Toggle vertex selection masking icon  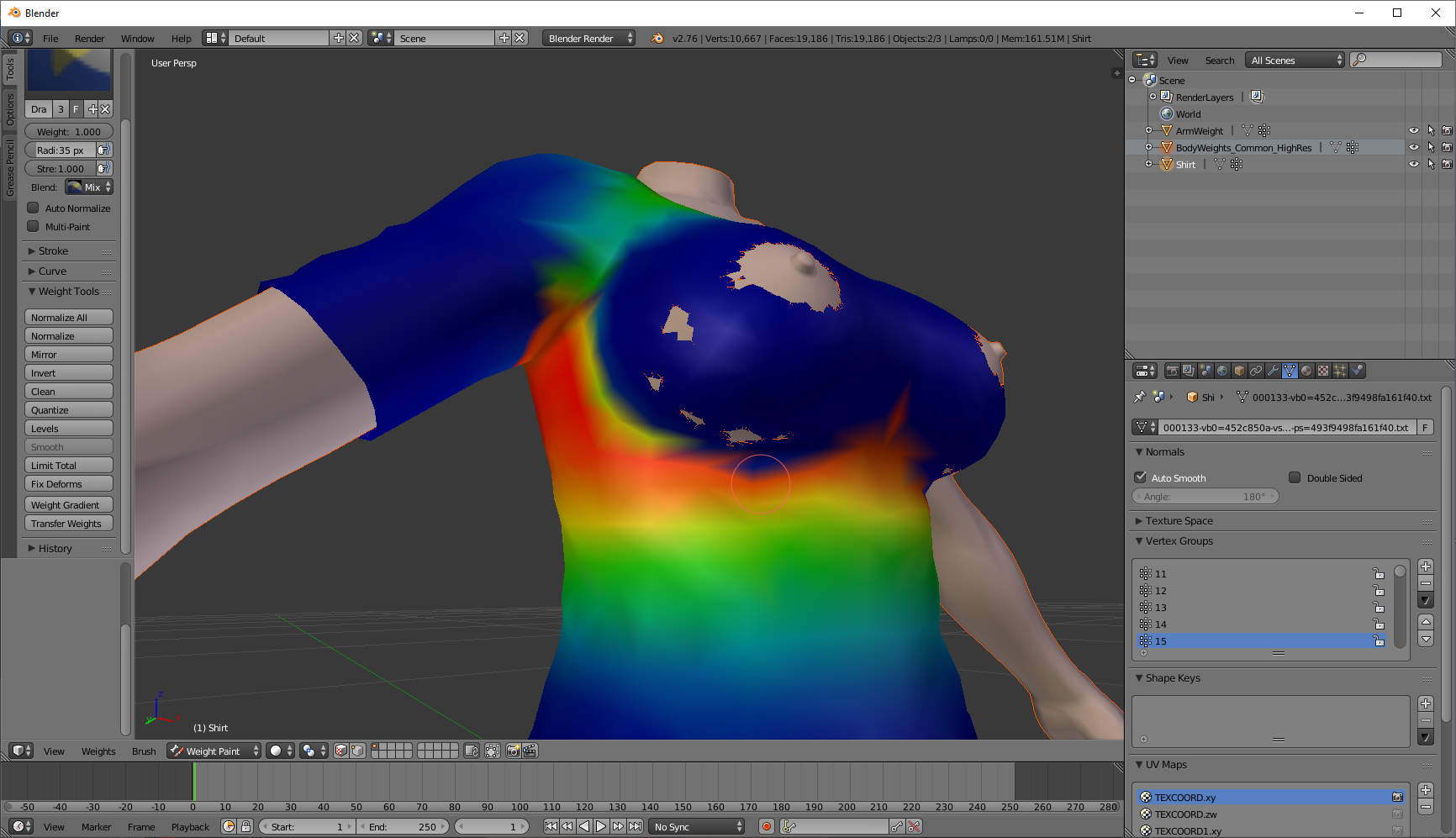(x=357, y=751)
